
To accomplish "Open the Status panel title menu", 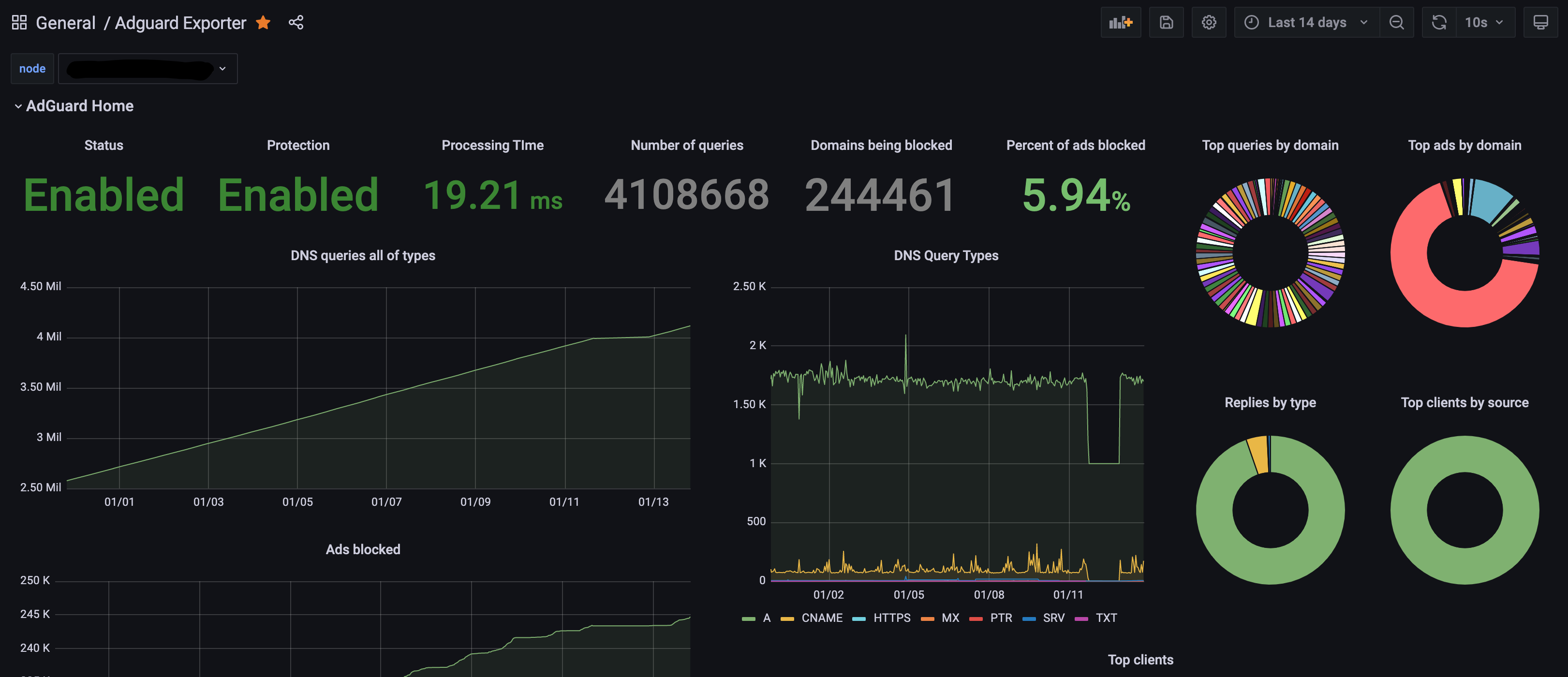I will point(104,145).
